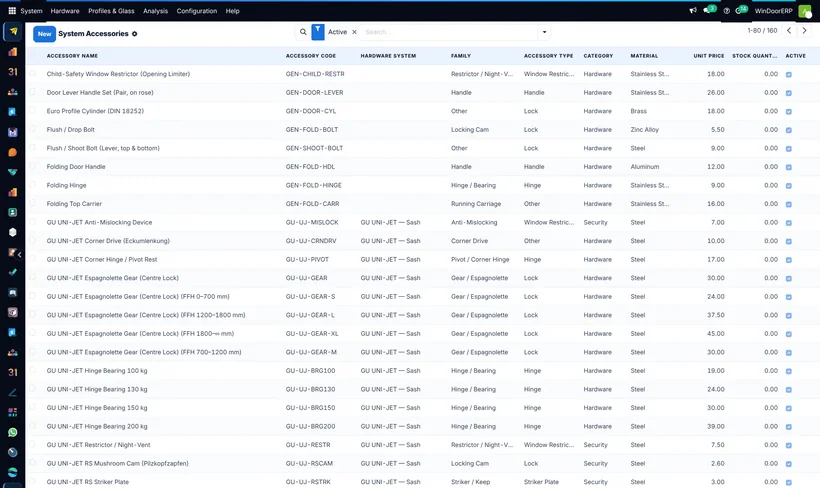The height and width of the screenshot is (488, 820).
Task: Sort by Hardware System column header
Action: click(x=388, y=55)
